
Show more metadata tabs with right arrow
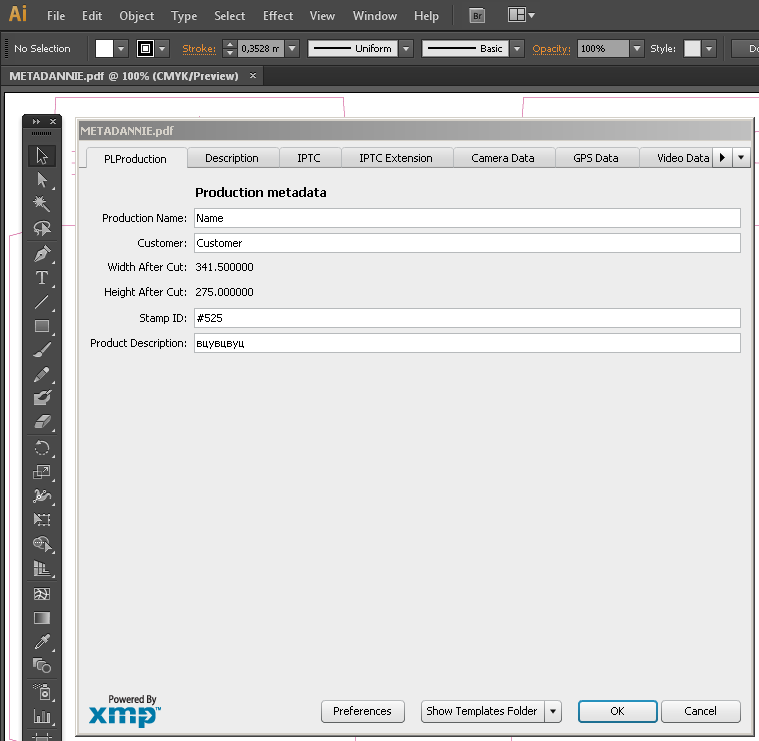pos(722,157)
